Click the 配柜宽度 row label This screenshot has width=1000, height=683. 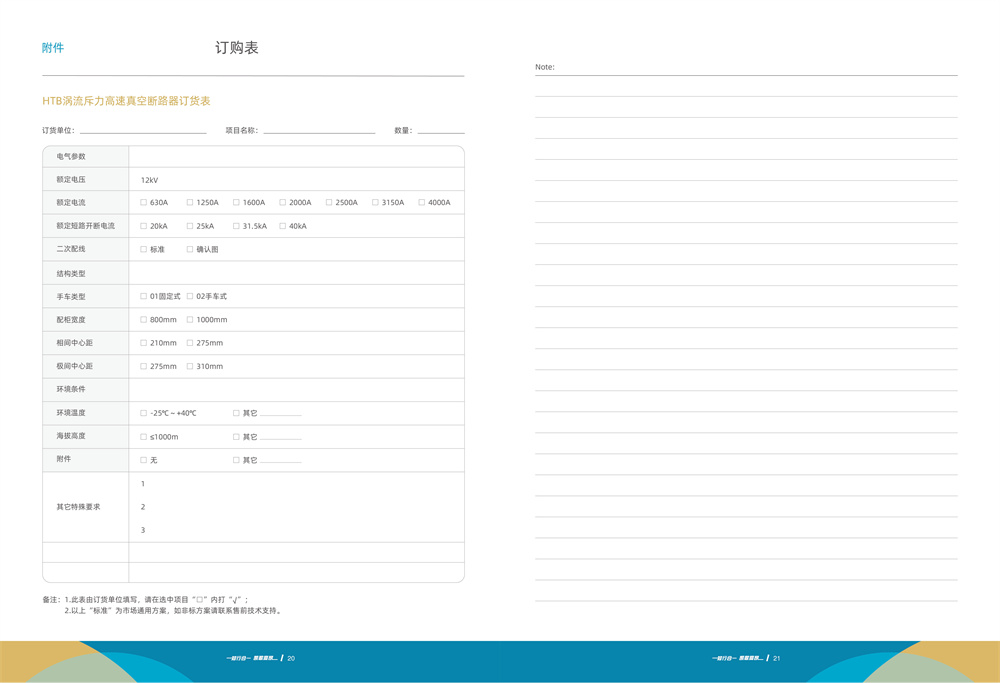coord(71,319)
